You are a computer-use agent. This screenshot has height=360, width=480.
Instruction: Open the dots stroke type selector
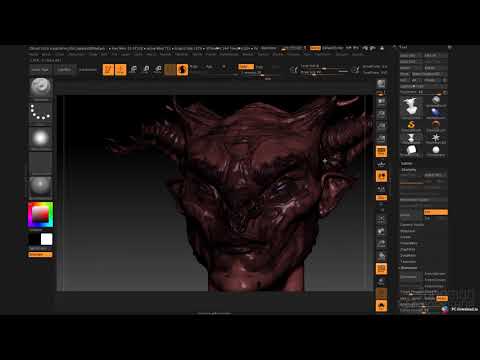tap(40, 112)
